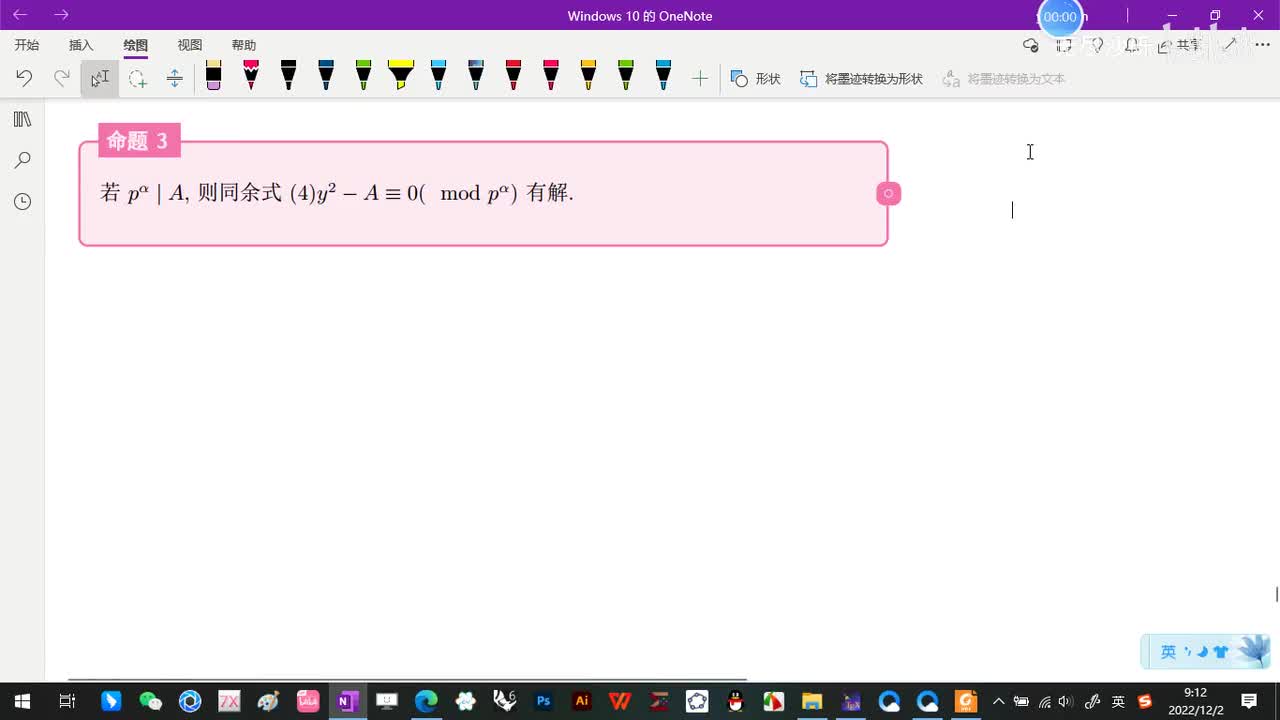Open the Action Center notifications

pyautogui.click(x=1249, y=701)
